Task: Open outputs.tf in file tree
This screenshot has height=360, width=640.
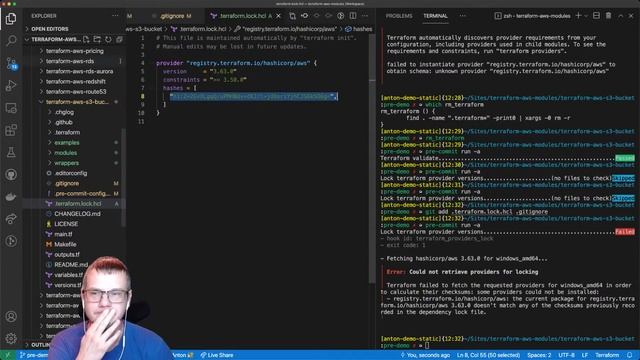Action: click(x=67, y=255)
